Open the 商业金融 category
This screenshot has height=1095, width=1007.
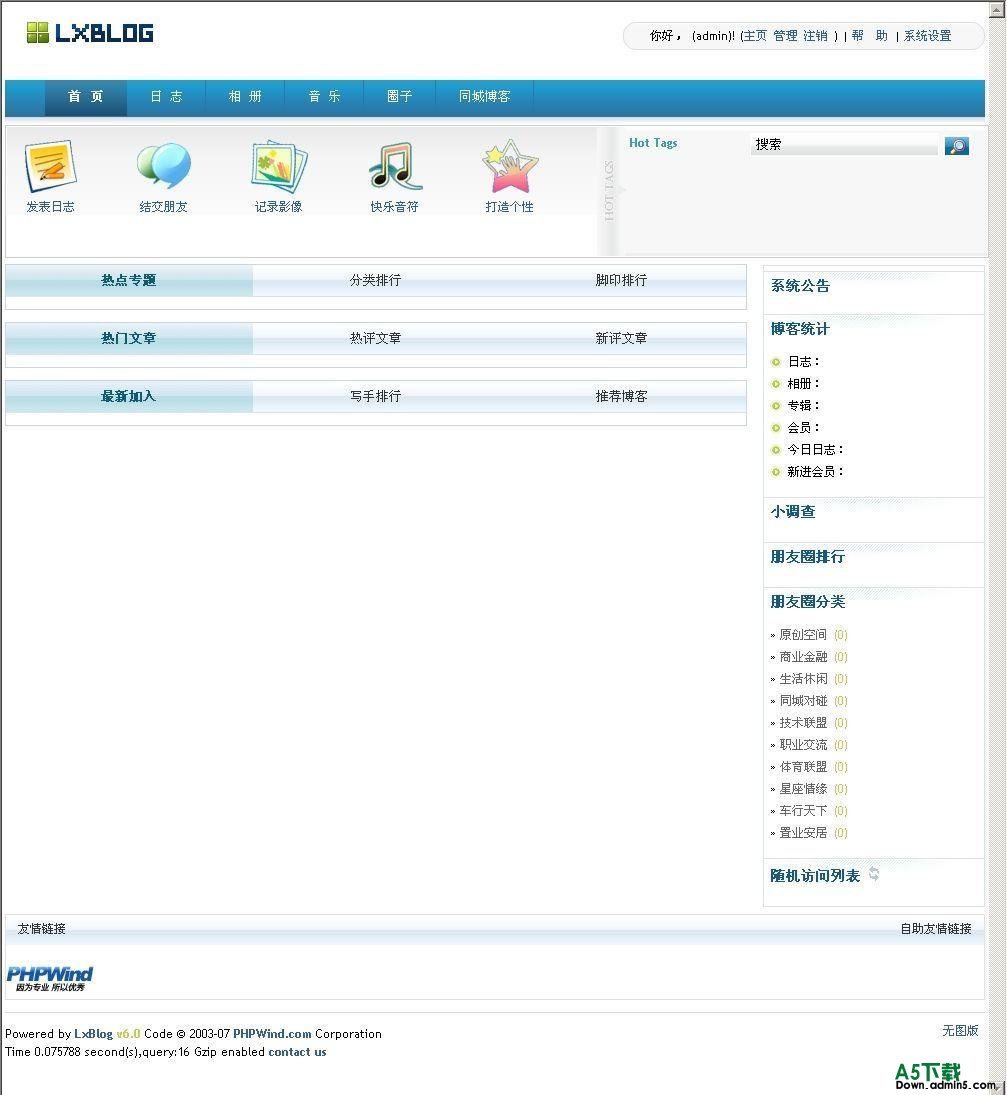click(803, 657)
